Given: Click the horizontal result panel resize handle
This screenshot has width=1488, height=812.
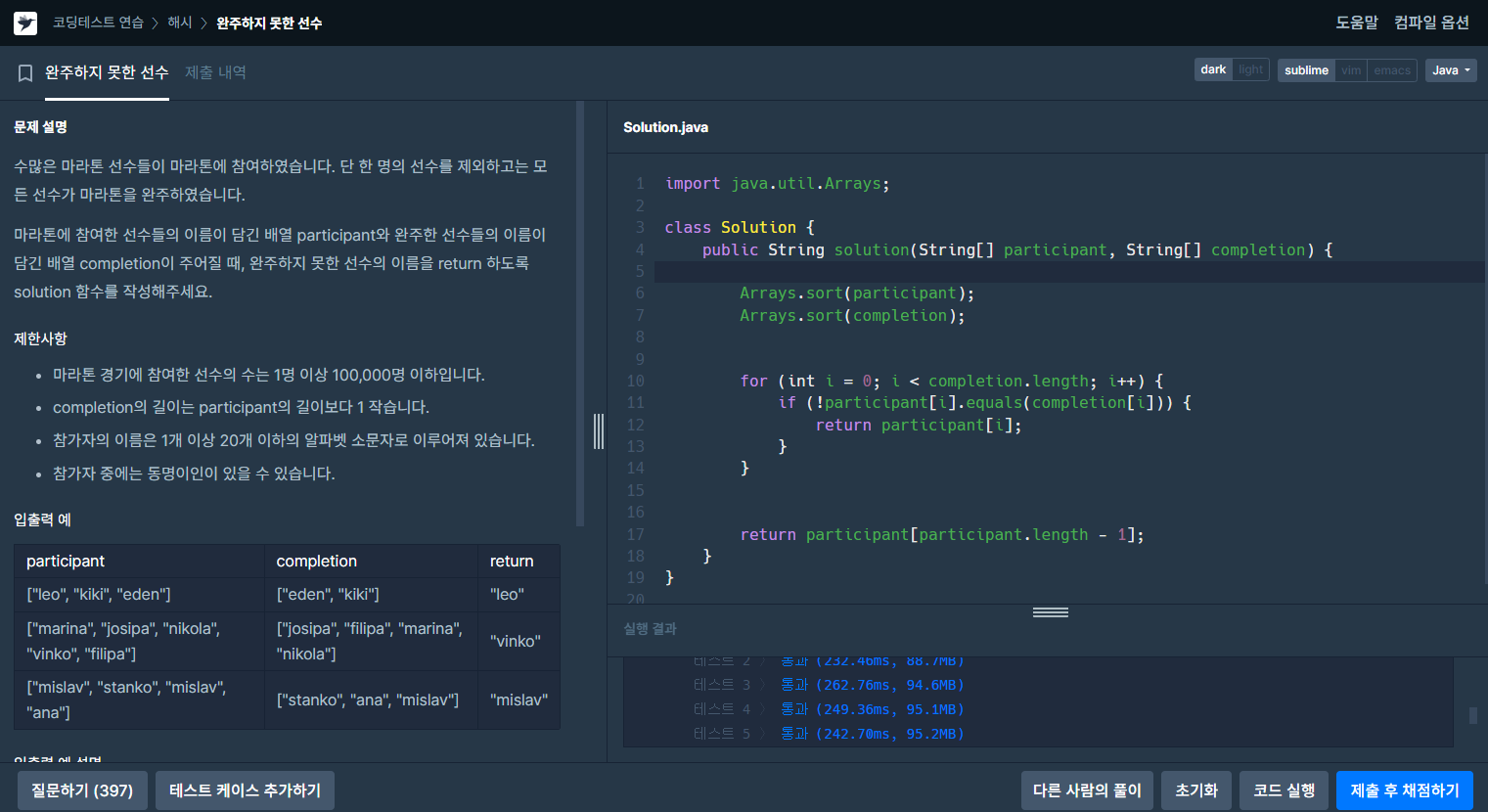Looking at the screenshot, I should pos(1050,612).
